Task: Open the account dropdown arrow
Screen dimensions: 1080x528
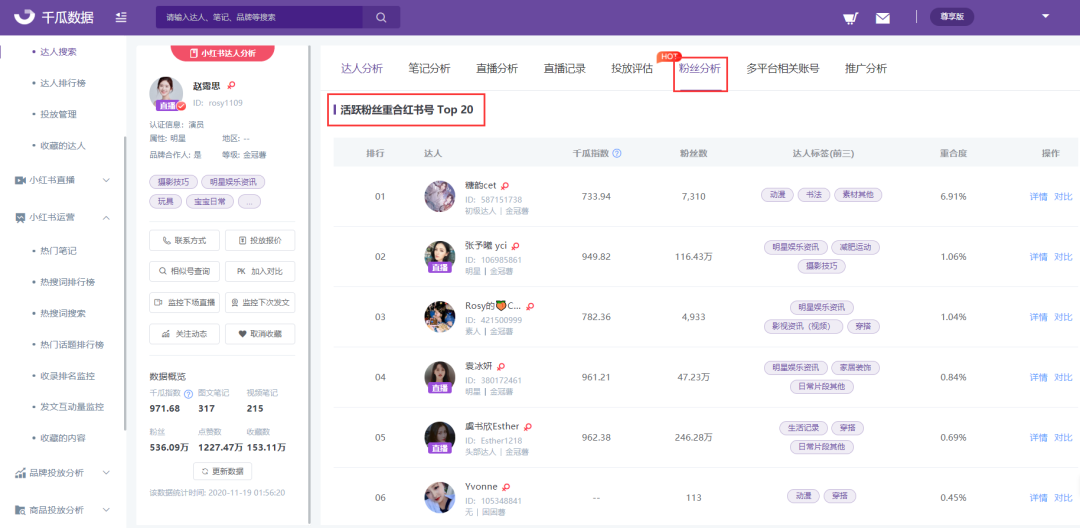Action: [1045, 16]
